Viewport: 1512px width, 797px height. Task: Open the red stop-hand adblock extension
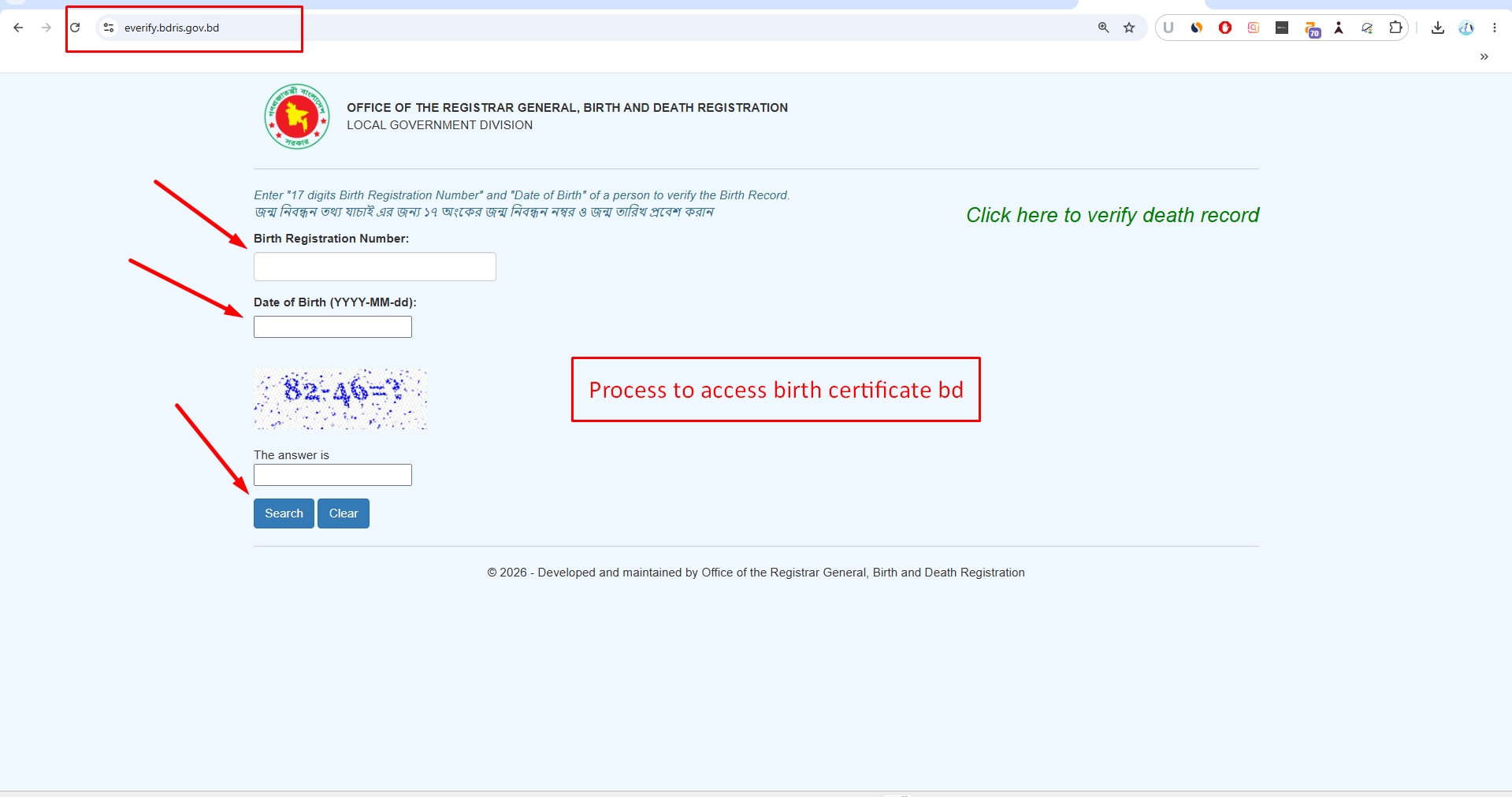point(1225,28)
